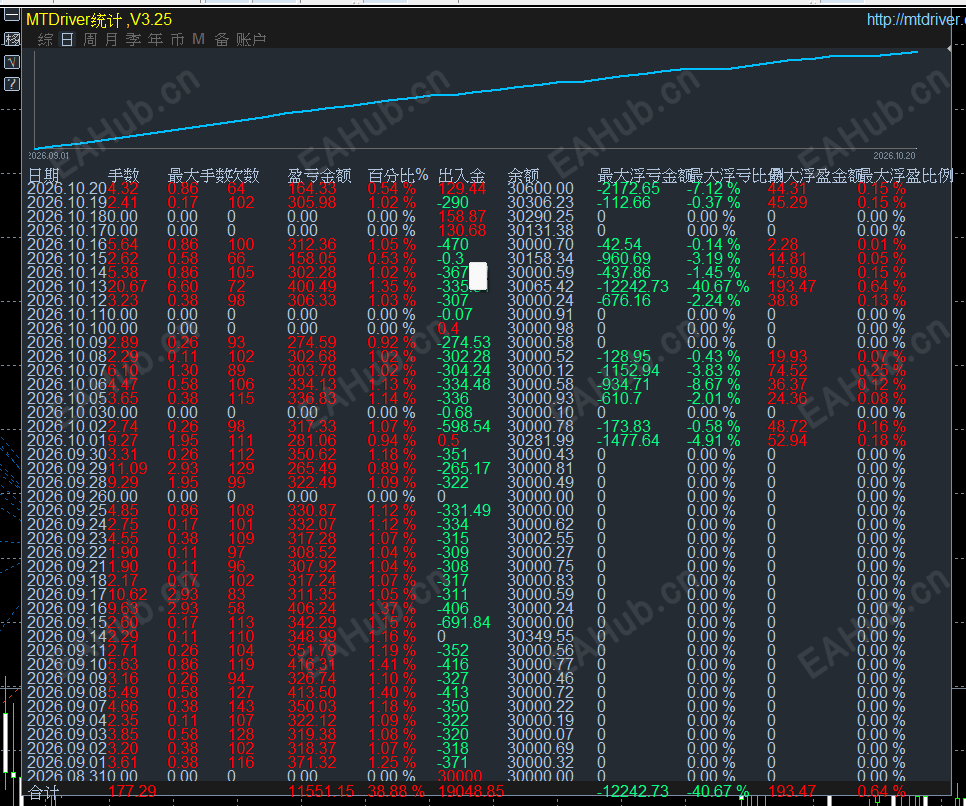Open the 账户 account tab
Image resolution: width=966 pixels, height=806 pixels.
click(x=251, y=39)
